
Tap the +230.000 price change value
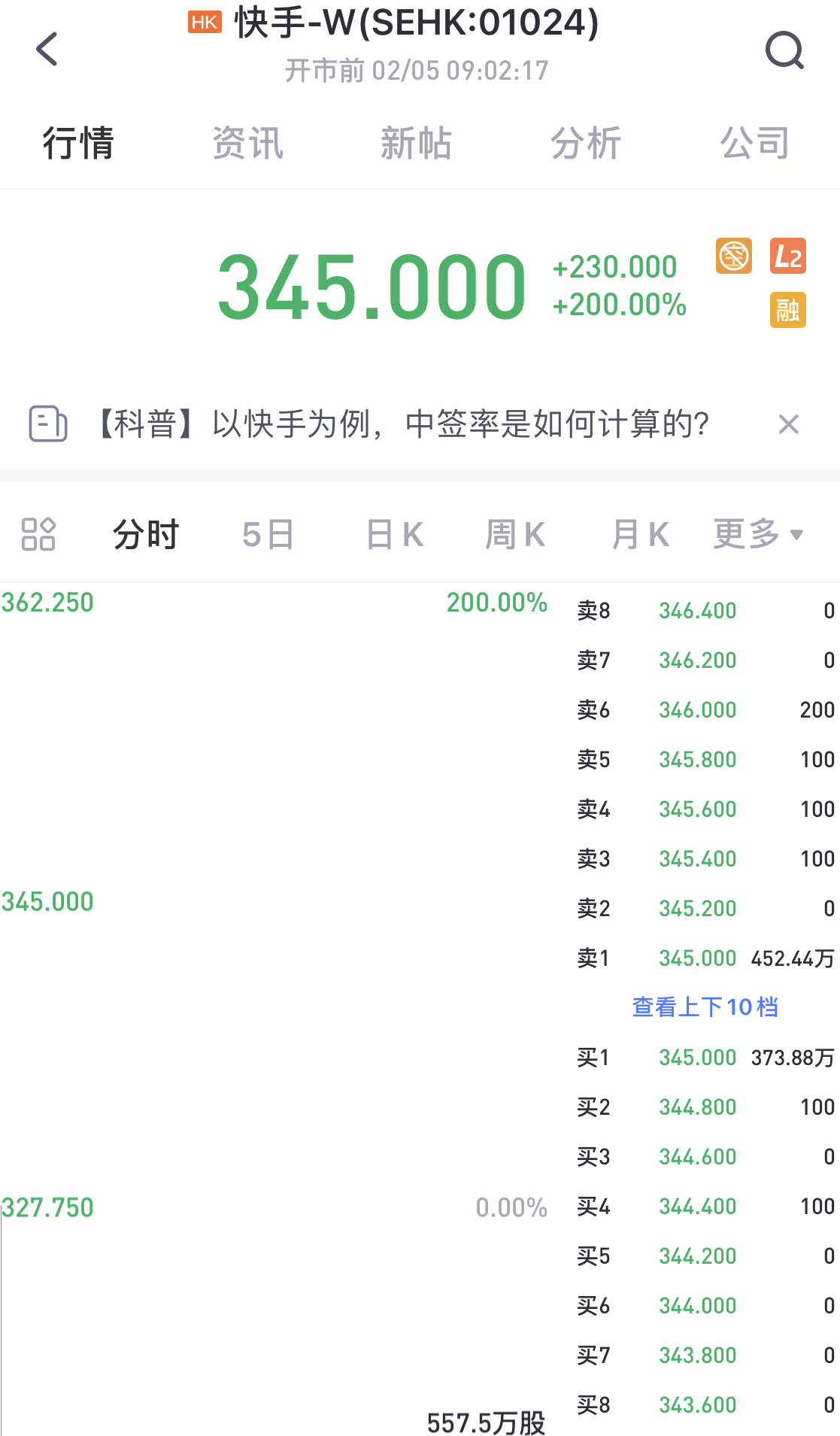pos(614,267)
